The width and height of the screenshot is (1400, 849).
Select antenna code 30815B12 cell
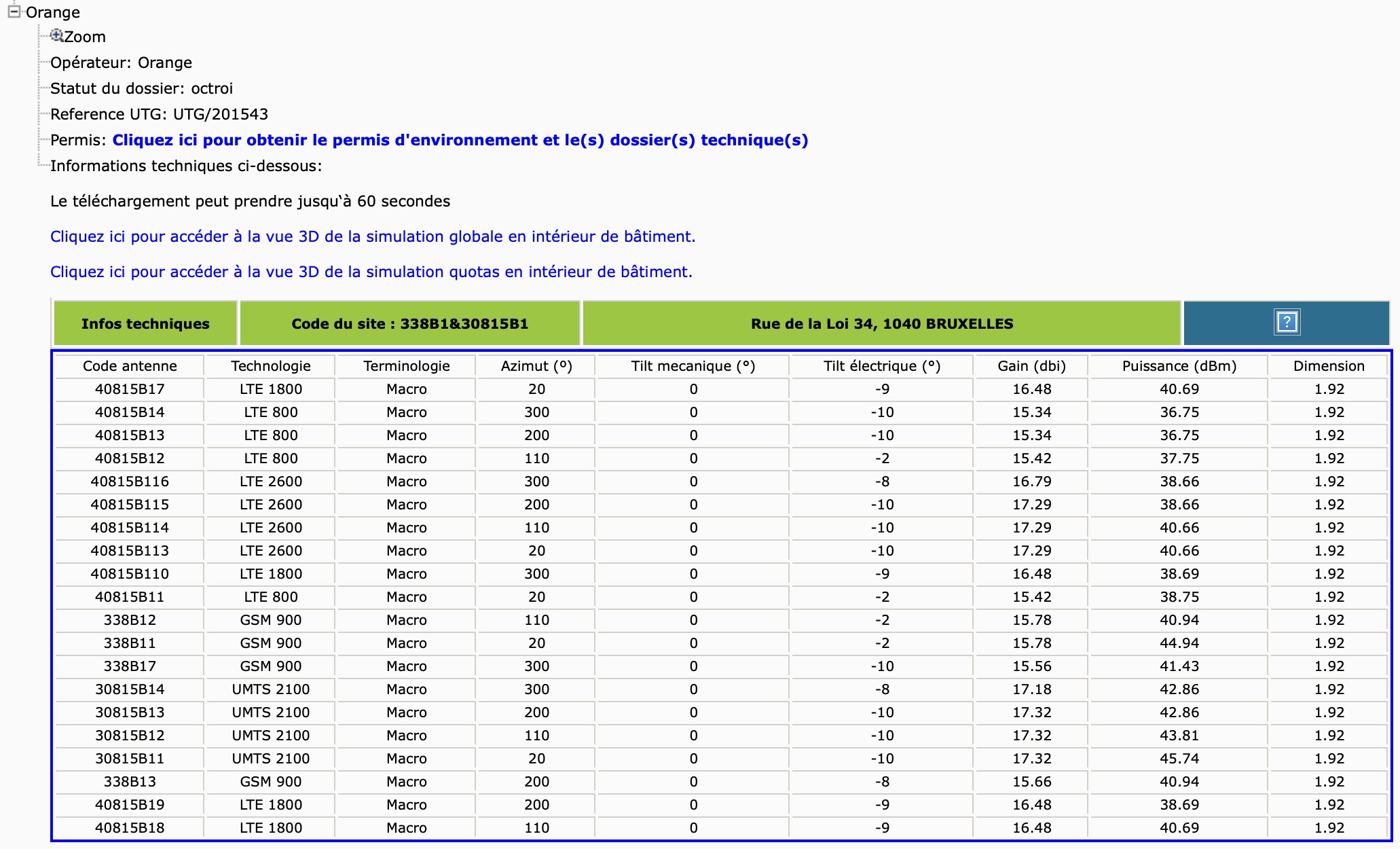pyautogui.click(x=130, y=736)
